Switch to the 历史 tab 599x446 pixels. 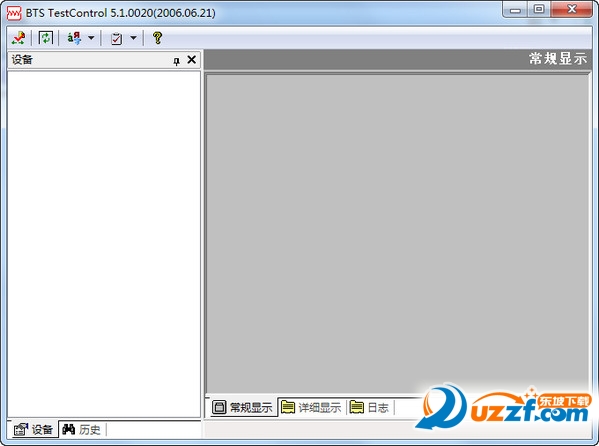[x=81, y=430]
